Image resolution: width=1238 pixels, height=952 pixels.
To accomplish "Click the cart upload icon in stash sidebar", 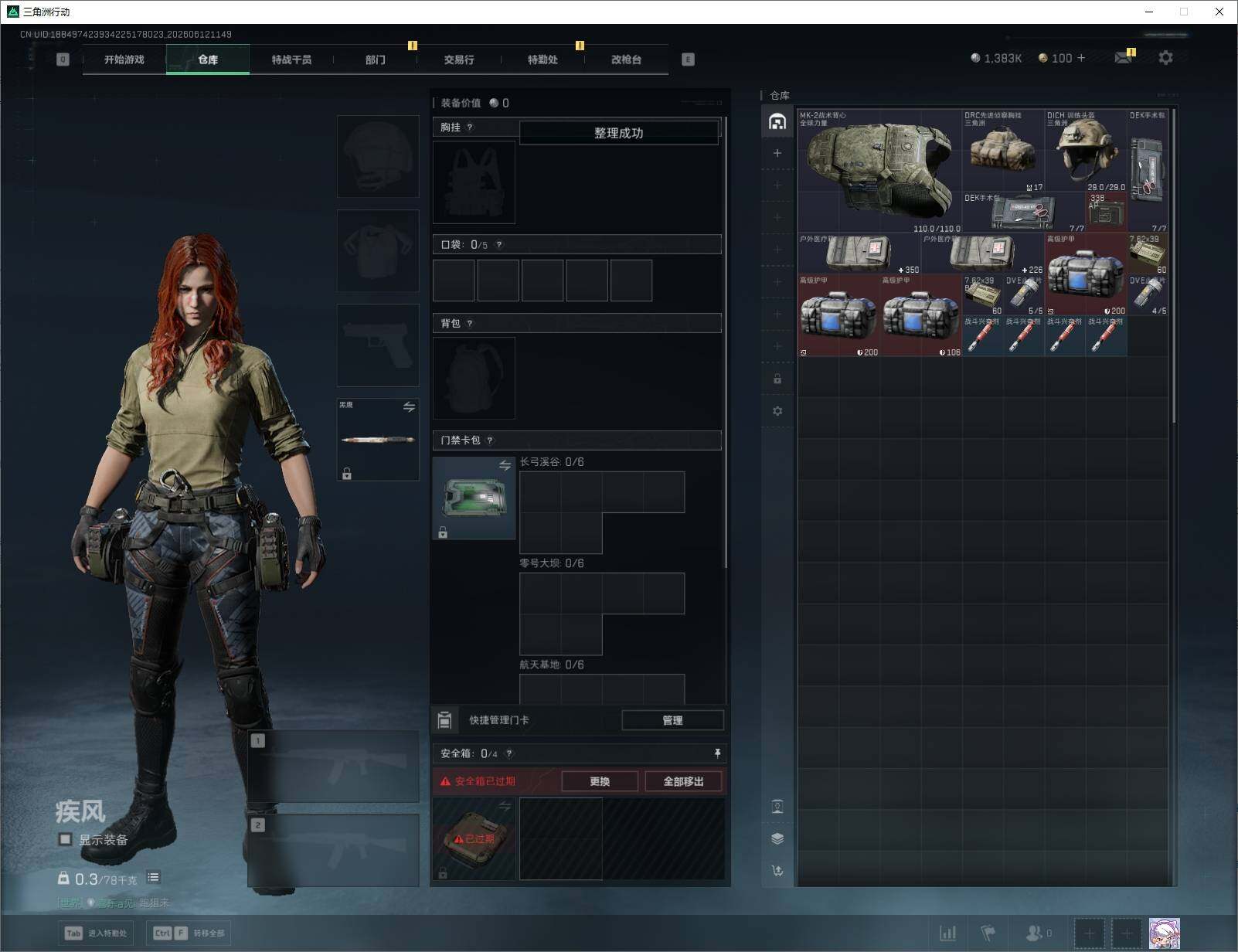I will click(777, 871).
